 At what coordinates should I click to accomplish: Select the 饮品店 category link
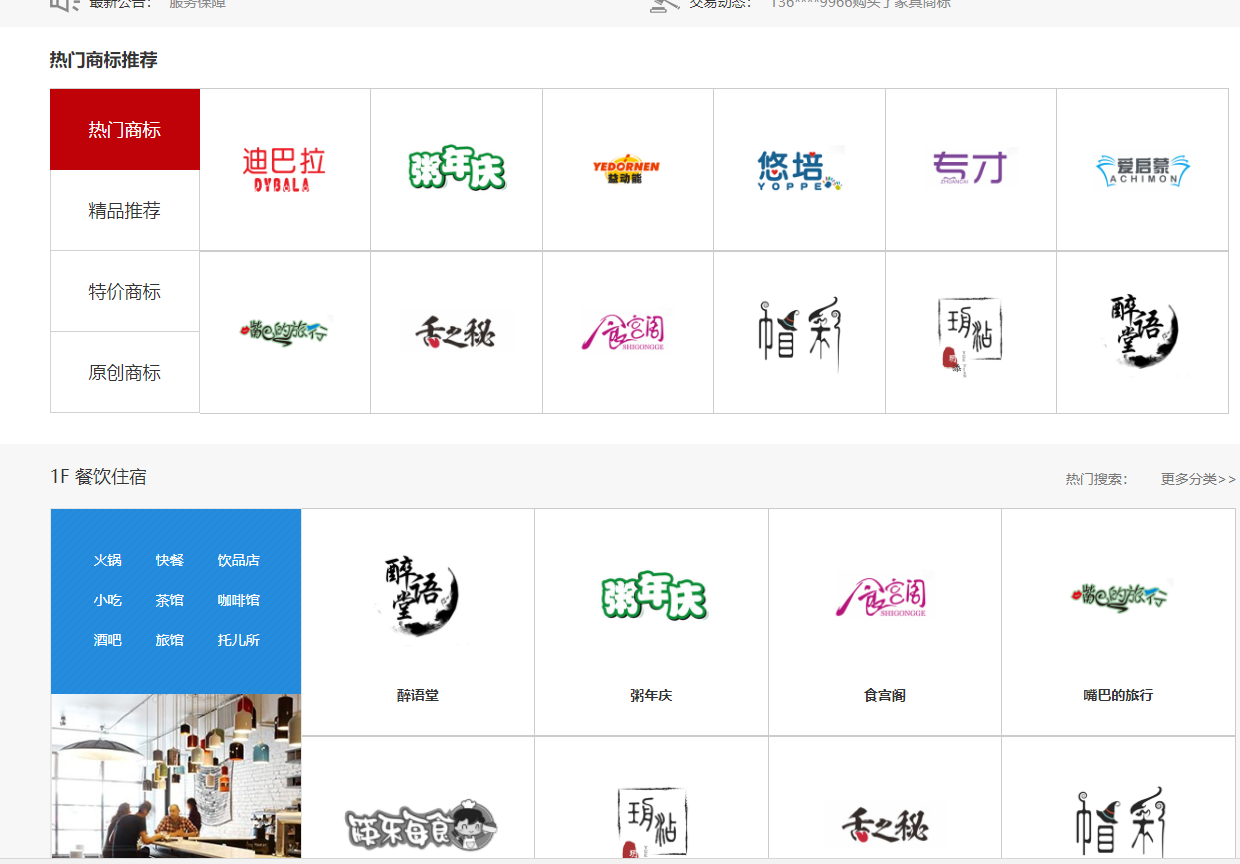[239, 560]
